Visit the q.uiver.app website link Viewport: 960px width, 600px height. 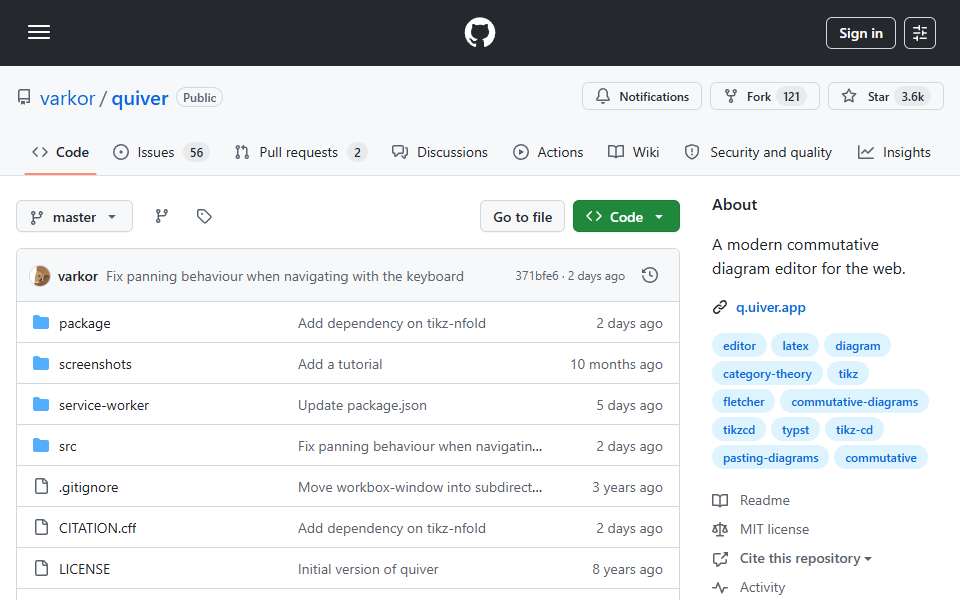click(770, 307)
